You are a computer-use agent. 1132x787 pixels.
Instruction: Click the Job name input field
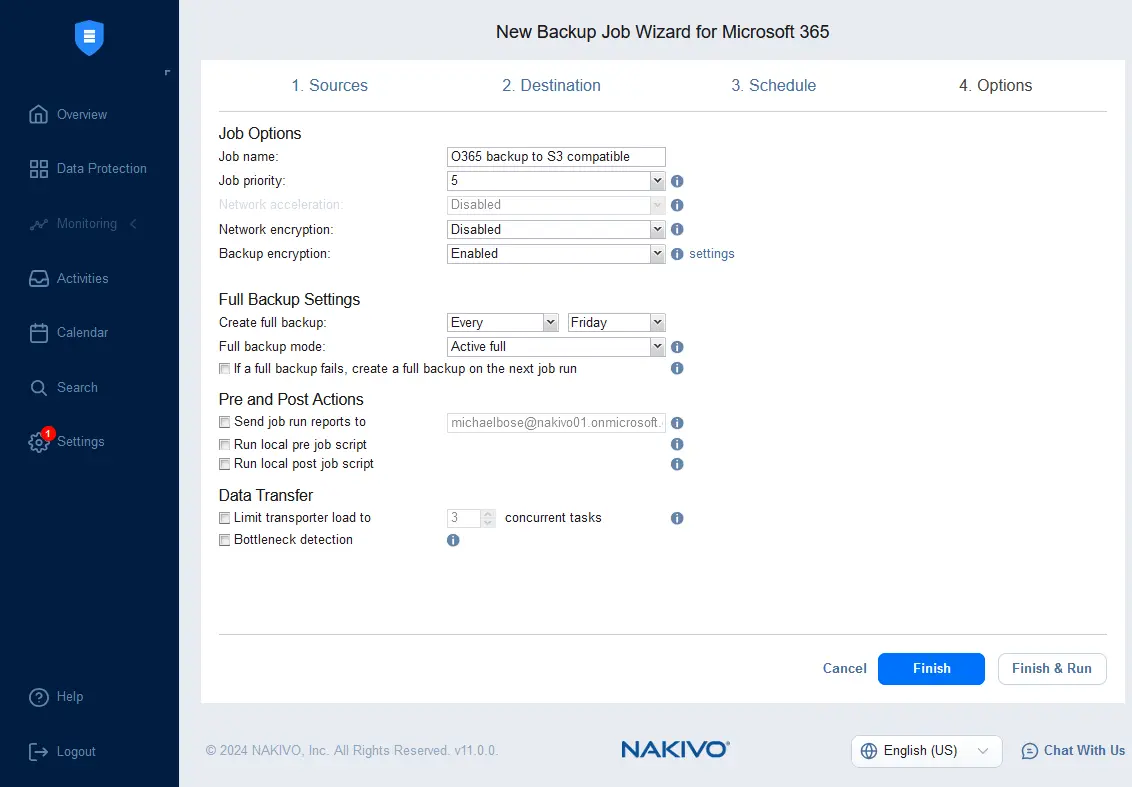[x=556, y=157]
